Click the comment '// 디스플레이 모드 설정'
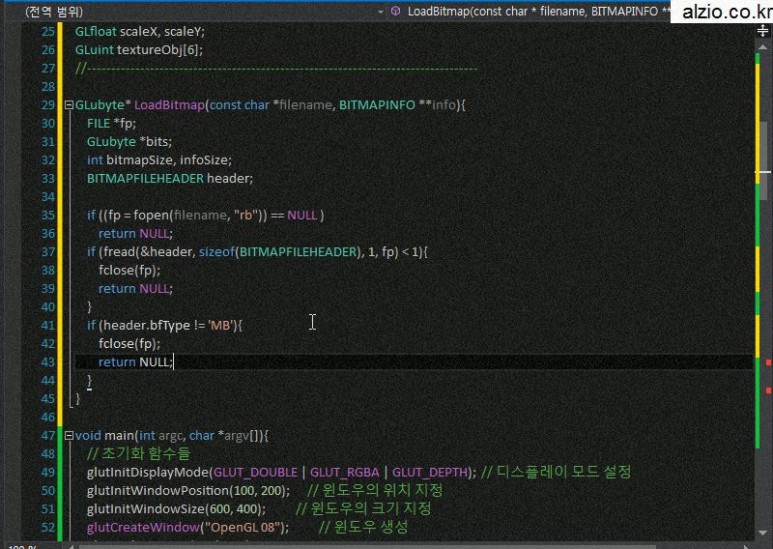Image resolution: width=773 pixels, height=549 pixels. click(x=556, y=472)
